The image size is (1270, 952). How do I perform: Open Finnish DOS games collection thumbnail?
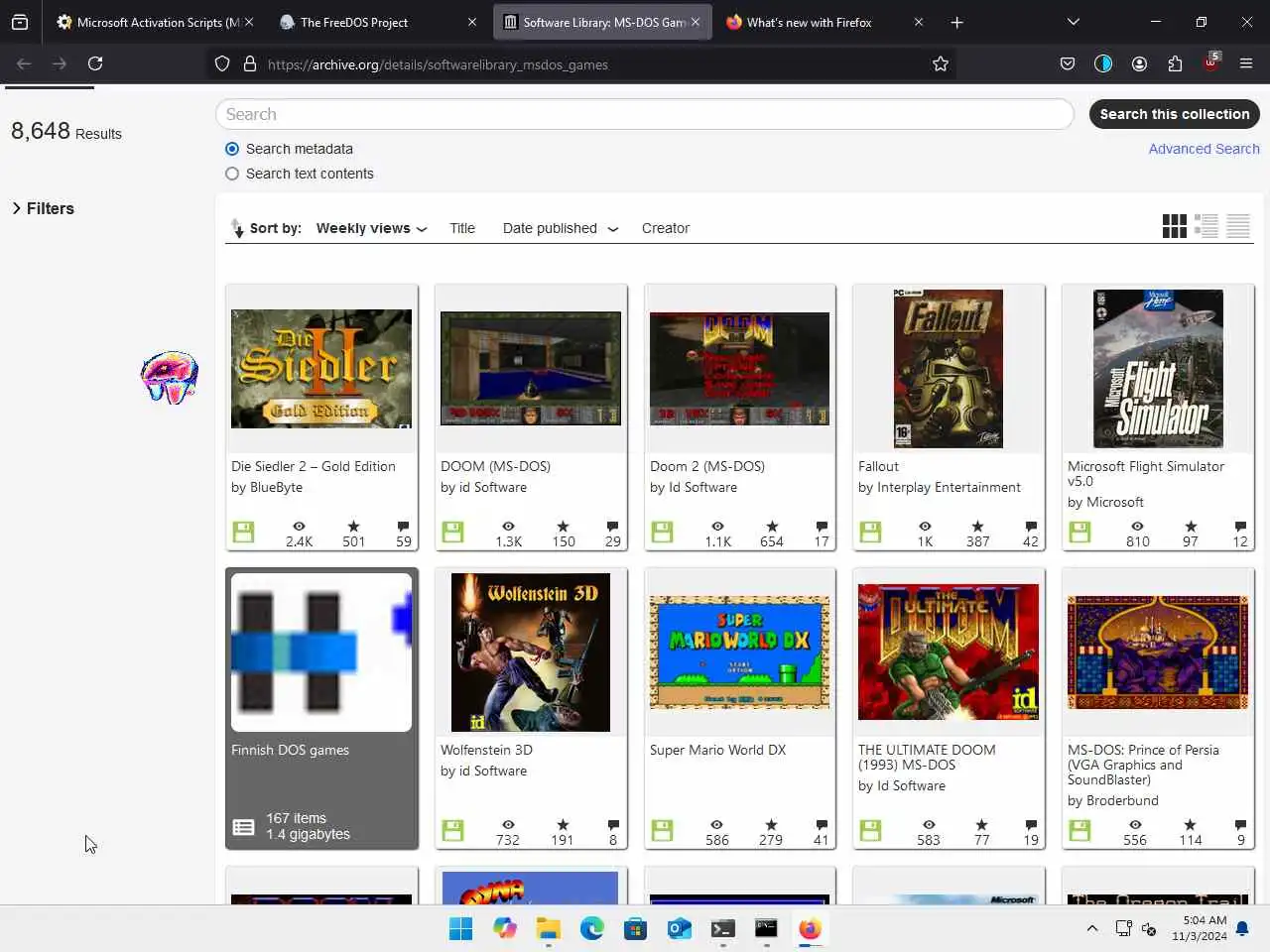point(321,653)
